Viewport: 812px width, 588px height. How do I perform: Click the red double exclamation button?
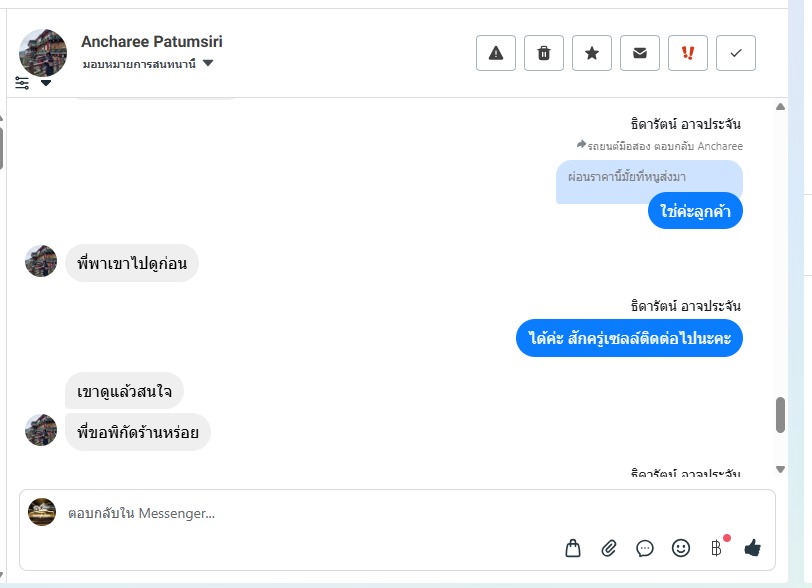tap(688, 53)
